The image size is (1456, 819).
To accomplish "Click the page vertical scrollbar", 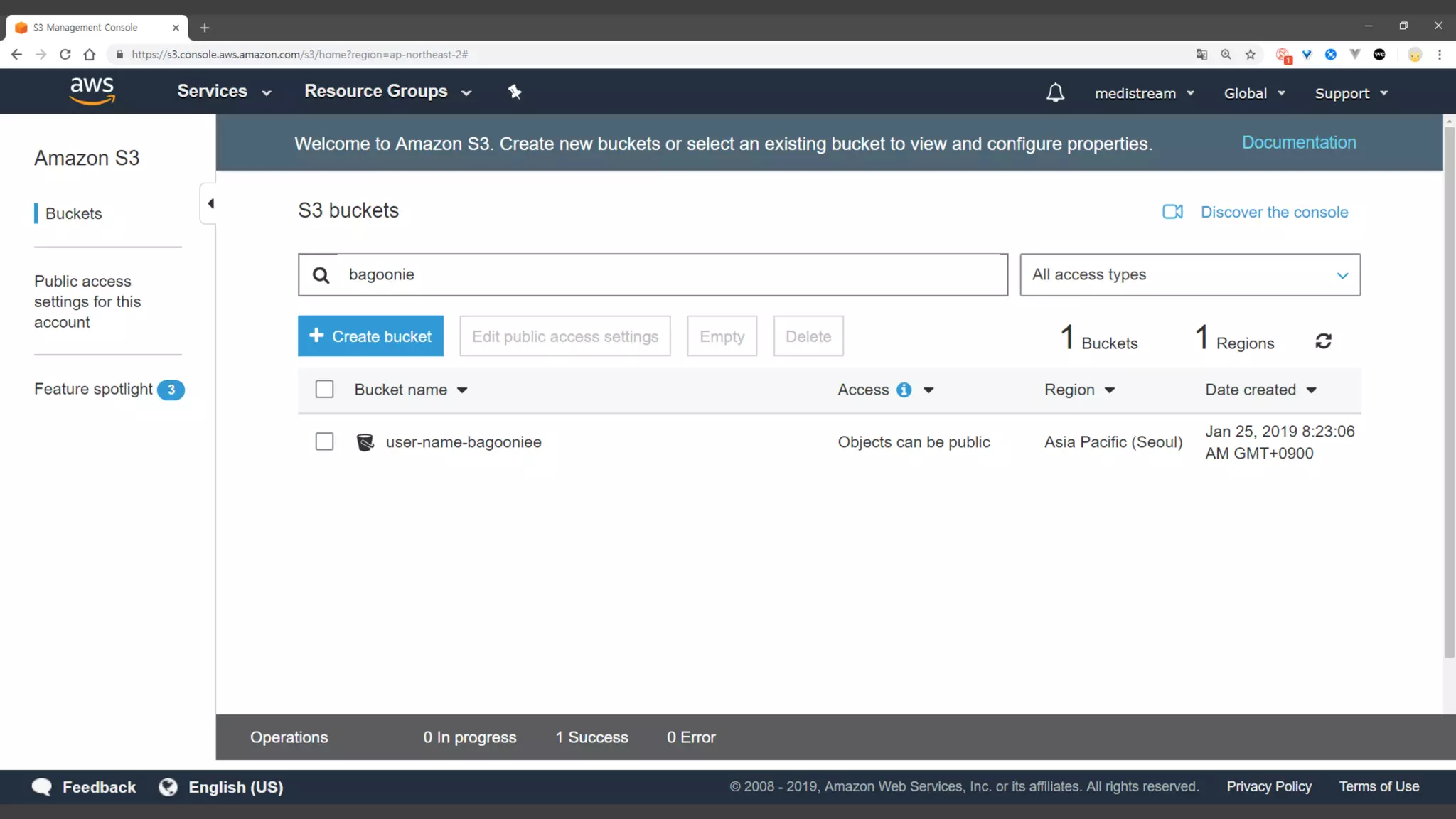I will (1449, 391).
